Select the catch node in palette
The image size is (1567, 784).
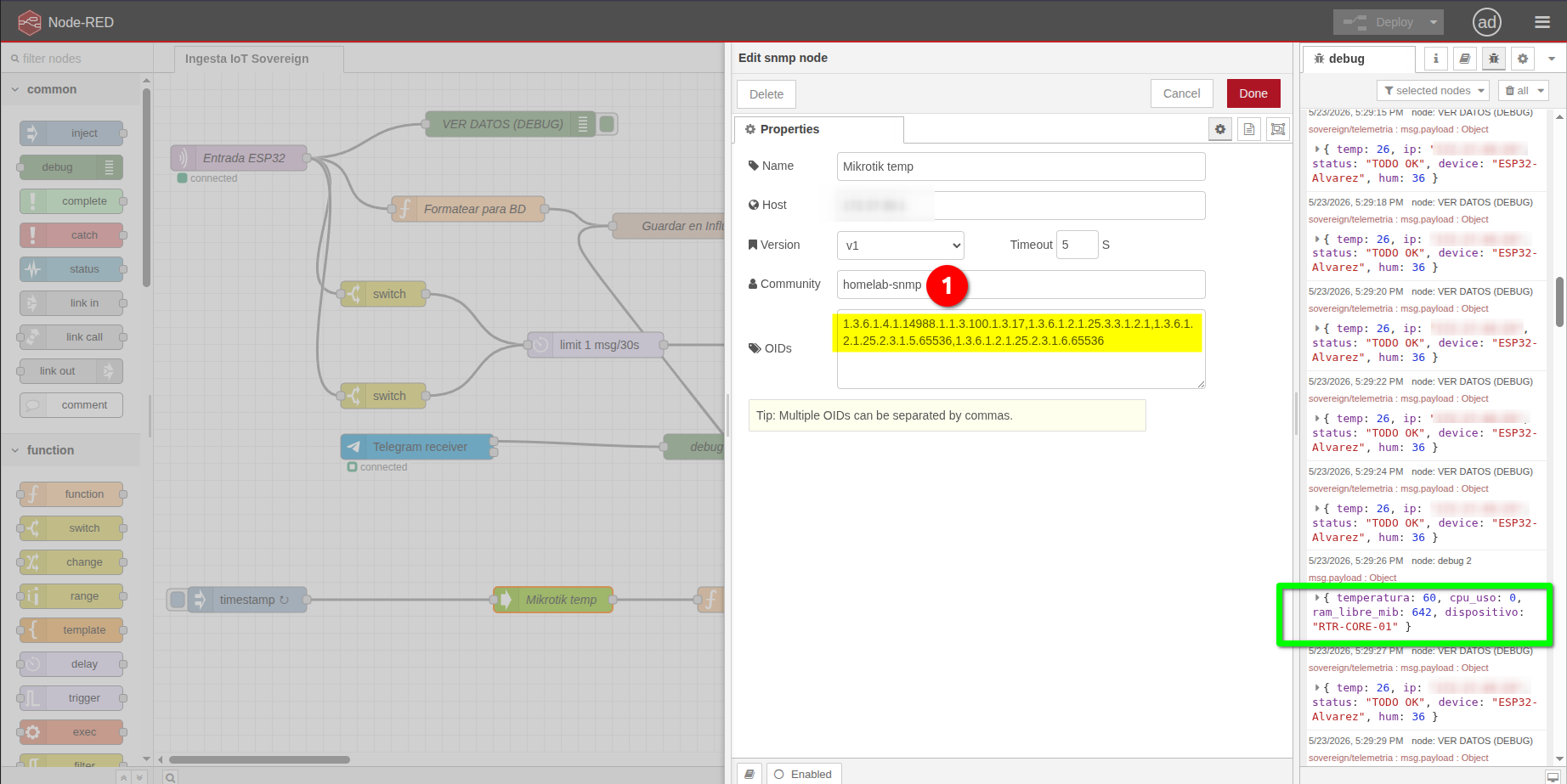click(71, 235)
